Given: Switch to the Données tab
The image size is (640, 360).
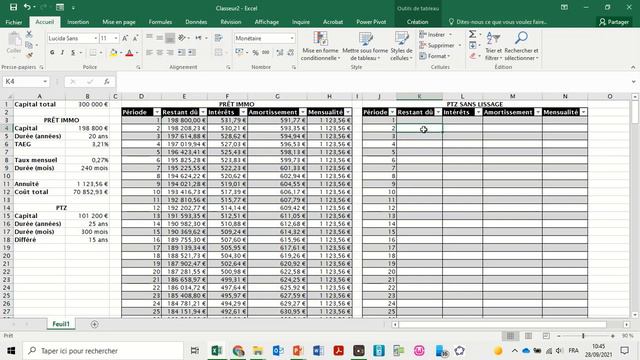Looking at the screenshot, I should pos(196,22).
